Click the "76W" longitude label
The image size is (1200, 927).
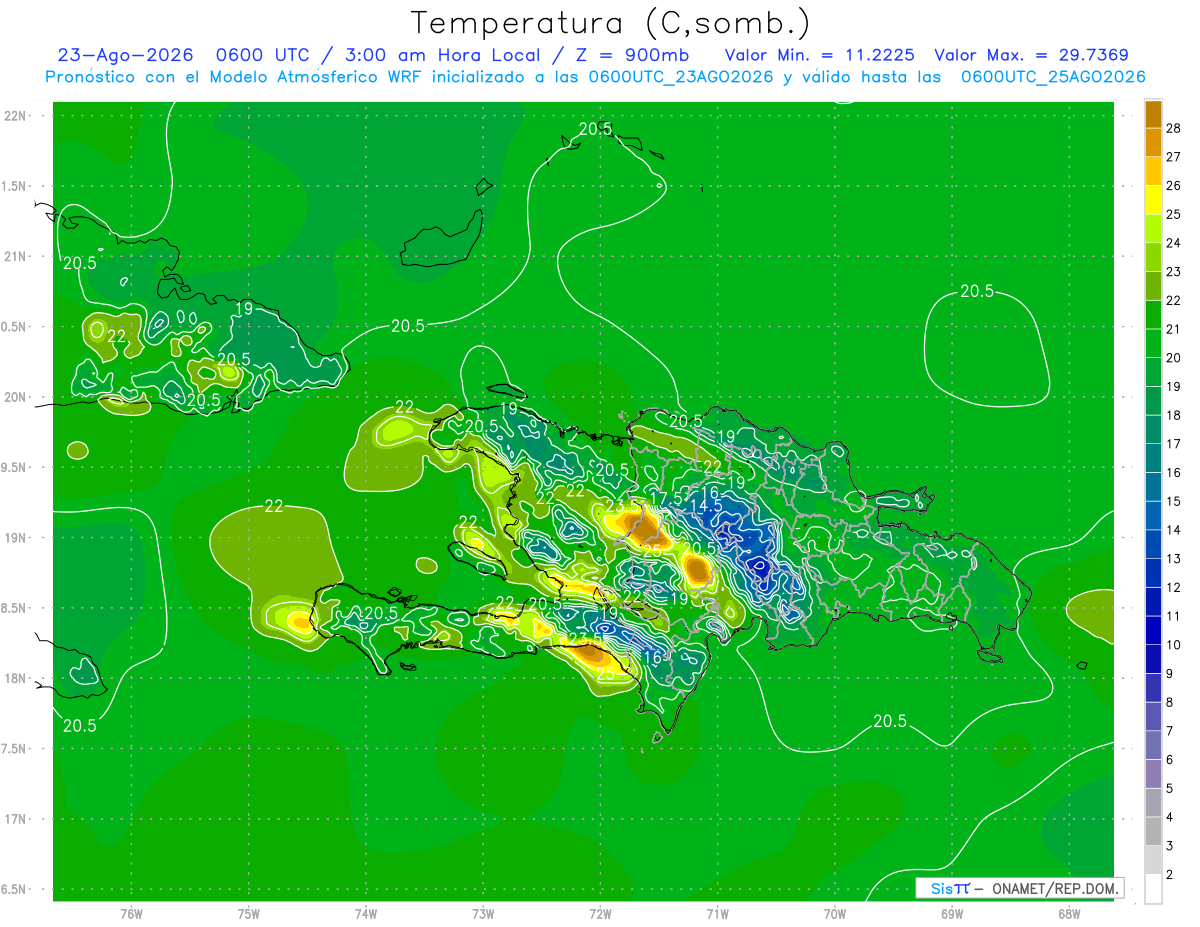[131, 914]
